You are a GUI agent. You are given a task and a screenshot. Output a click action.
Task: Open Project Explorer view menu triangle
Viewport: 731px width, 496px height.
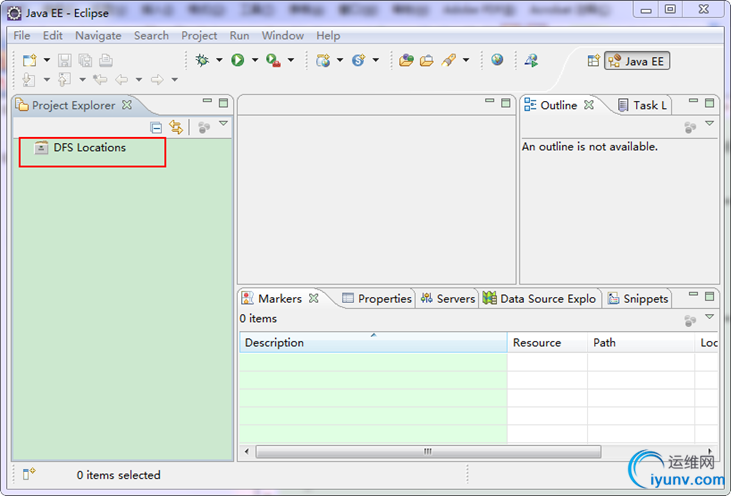click(224, 124)
